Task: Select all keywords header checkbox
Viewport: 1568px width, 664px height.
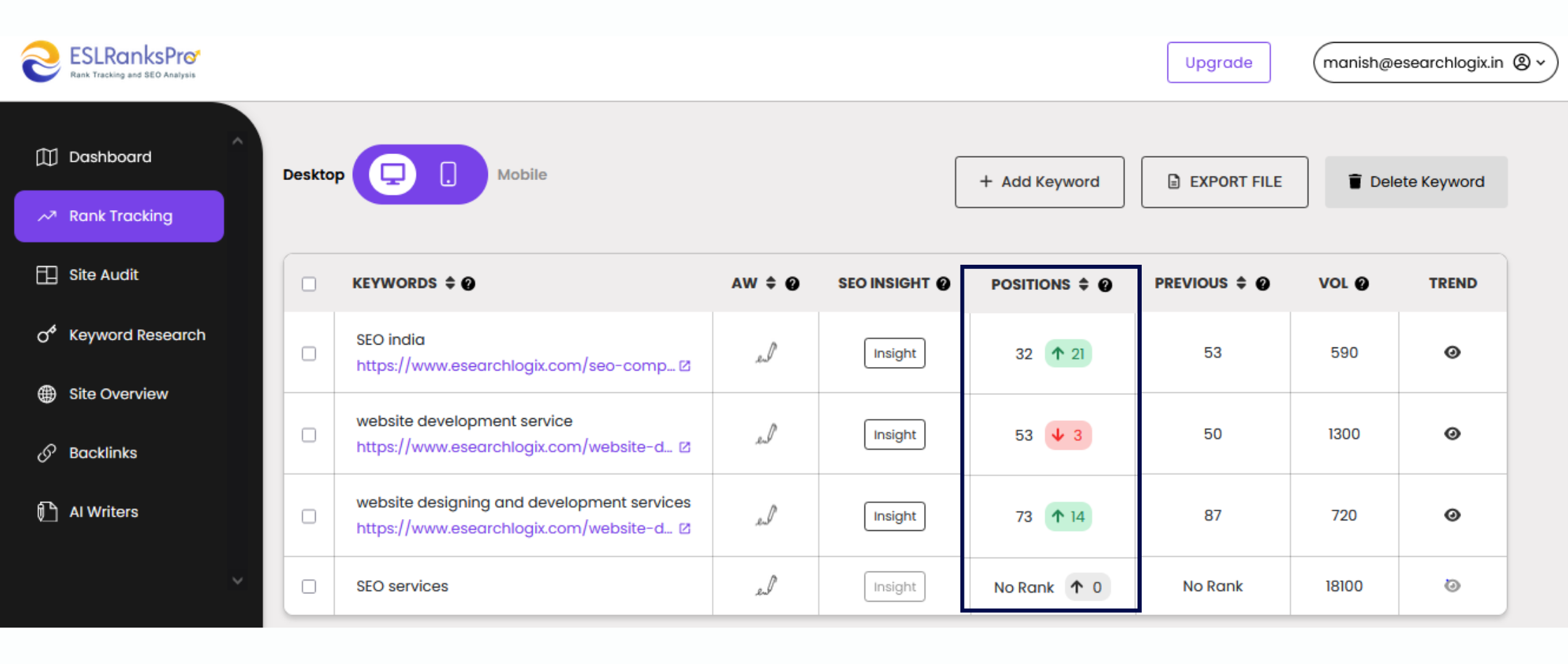Action: 309,284
